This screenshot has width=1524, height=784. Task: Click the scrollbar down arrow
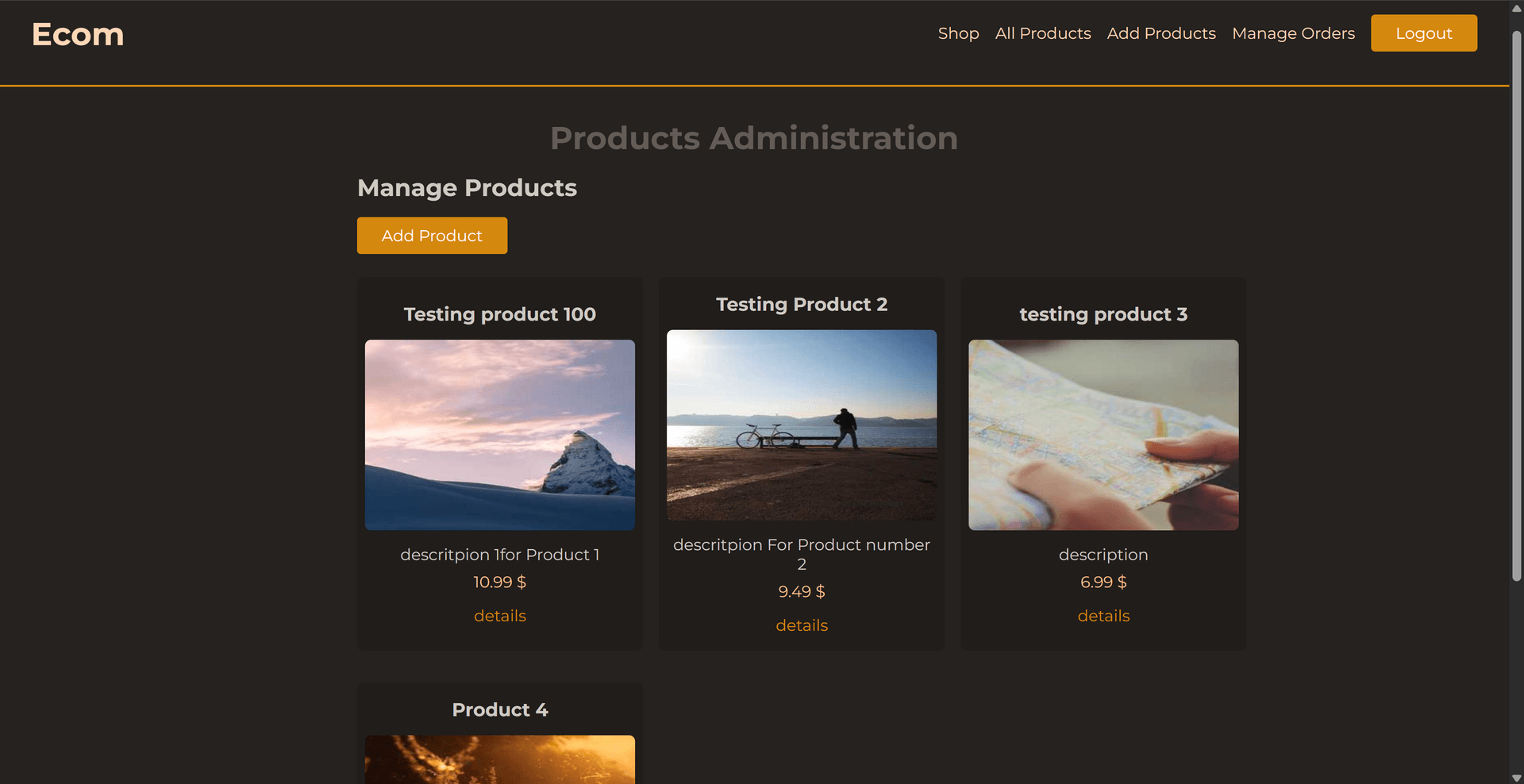coord(1516,778)
